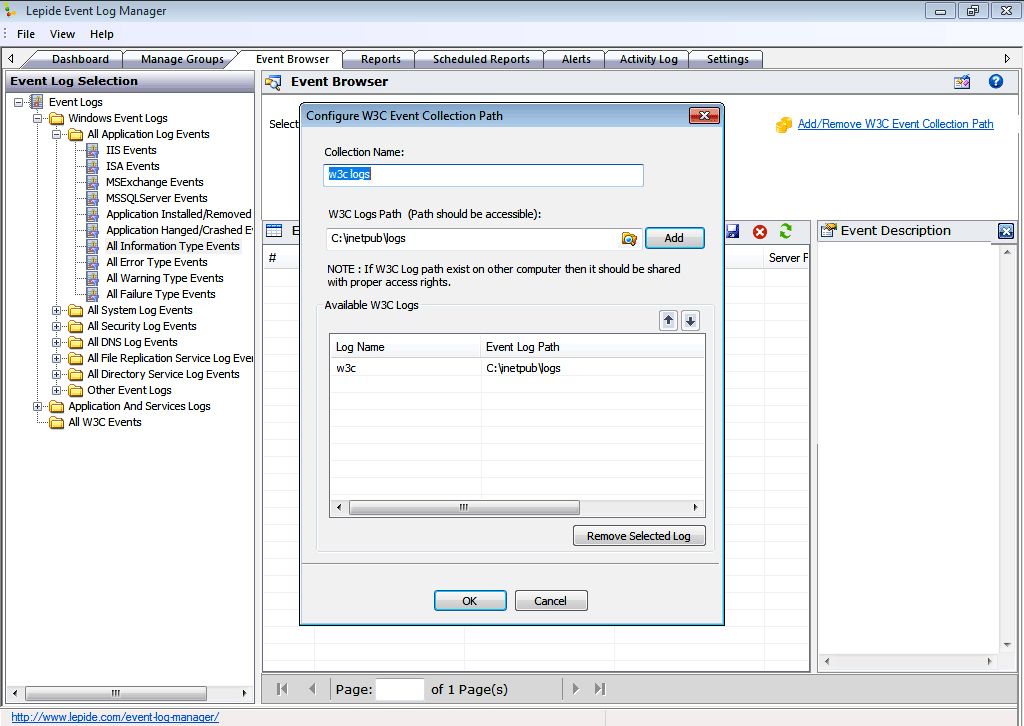Open help via blue question mark icon
This screenshot has height=726, width=1024.
pos(995,82)
